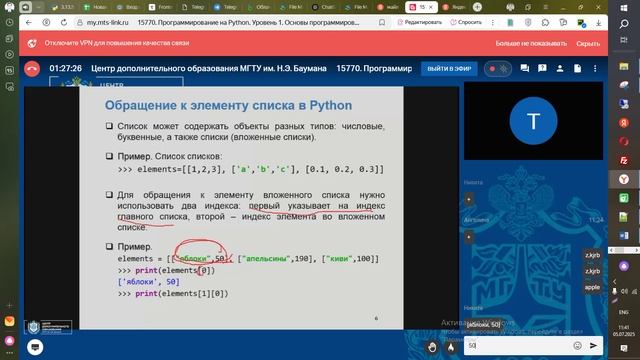
Task: Go back with the browser back arrow
Action: pos(29,22)
